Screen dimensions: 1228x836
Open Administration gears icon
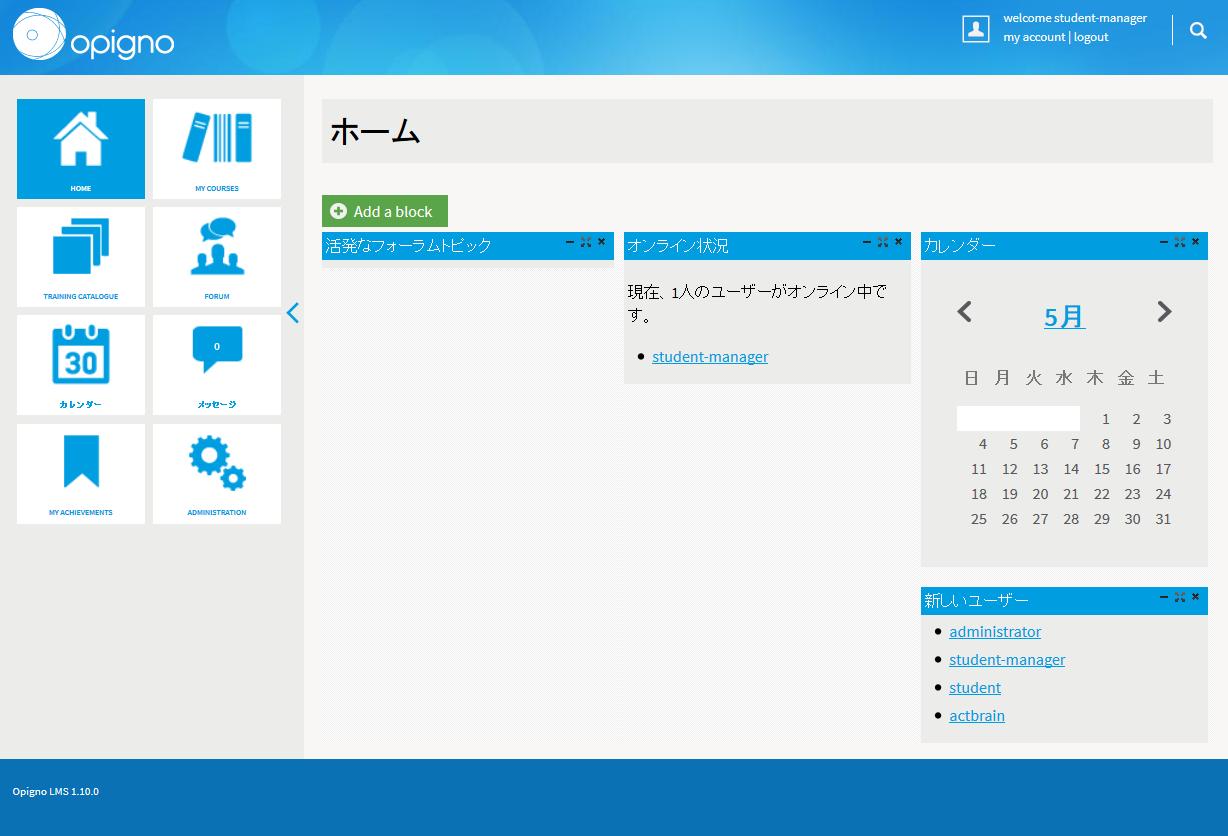coord(217,464)
